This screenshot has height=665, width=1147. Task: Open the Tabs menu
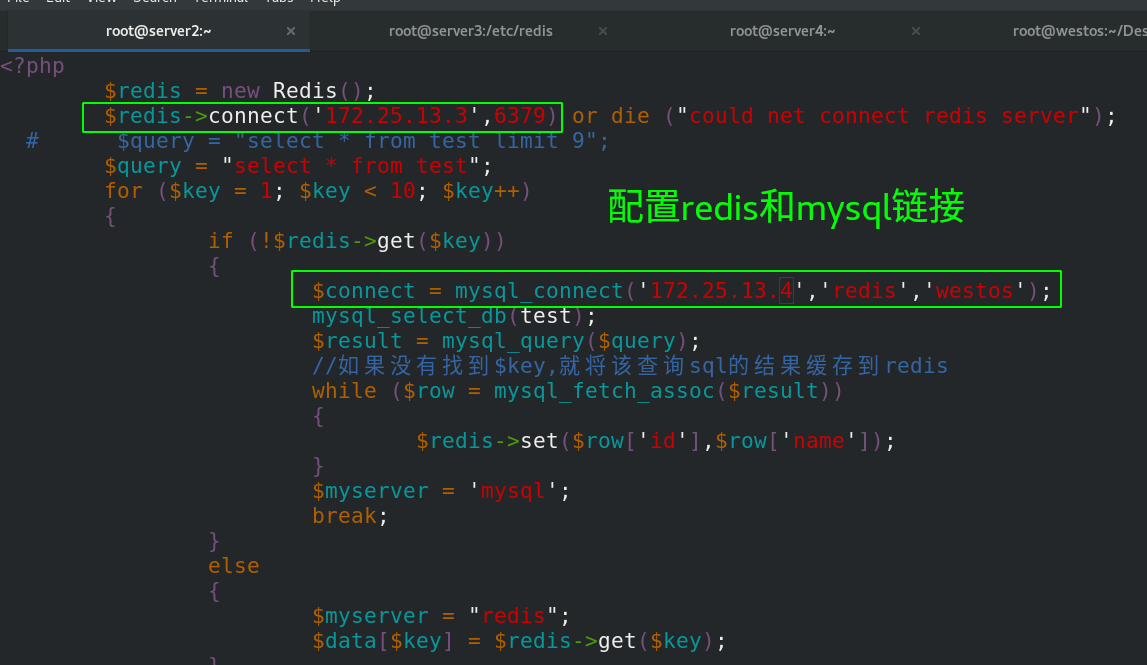279,2
